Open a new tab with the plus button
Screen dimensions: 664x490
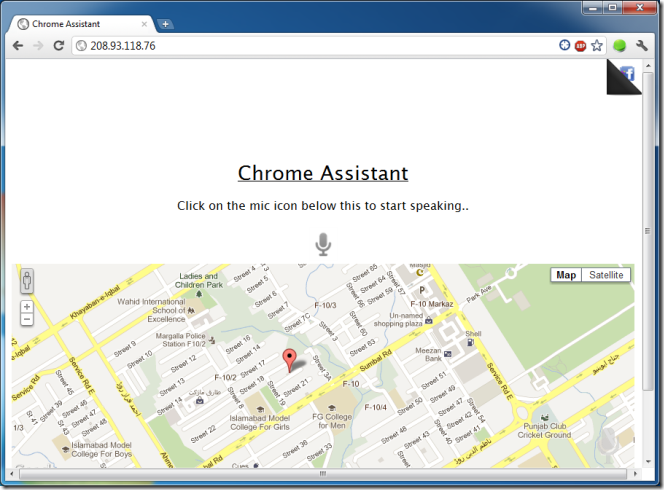pyautogui.click(x=165, y=24)
